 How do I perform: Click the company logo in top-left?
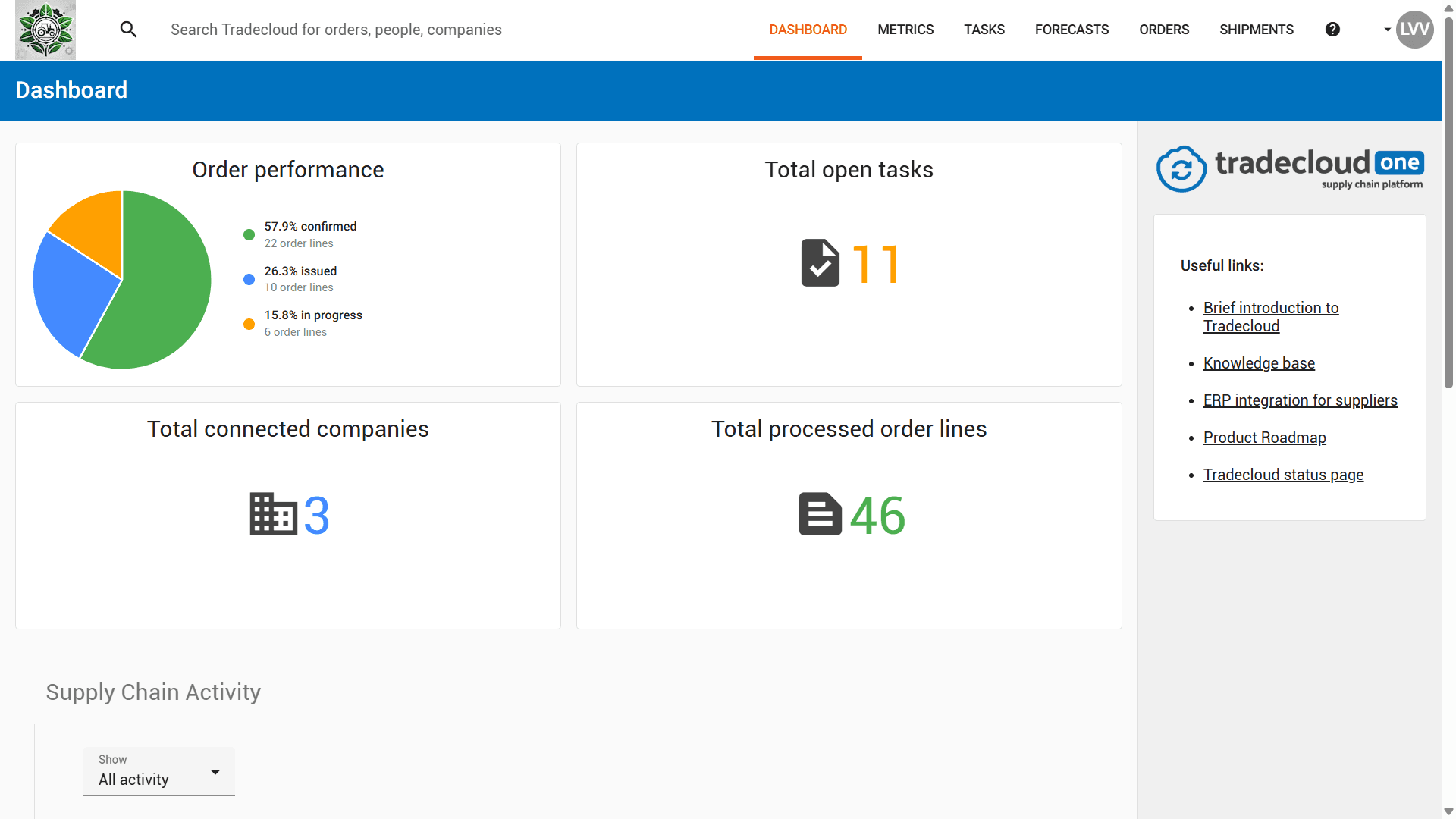pos(45,30)
